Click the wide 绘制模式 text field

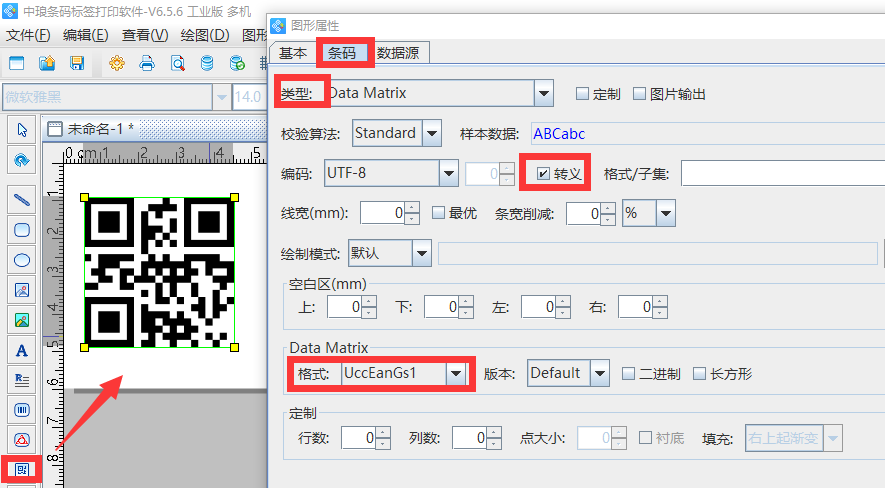[658, 253]
